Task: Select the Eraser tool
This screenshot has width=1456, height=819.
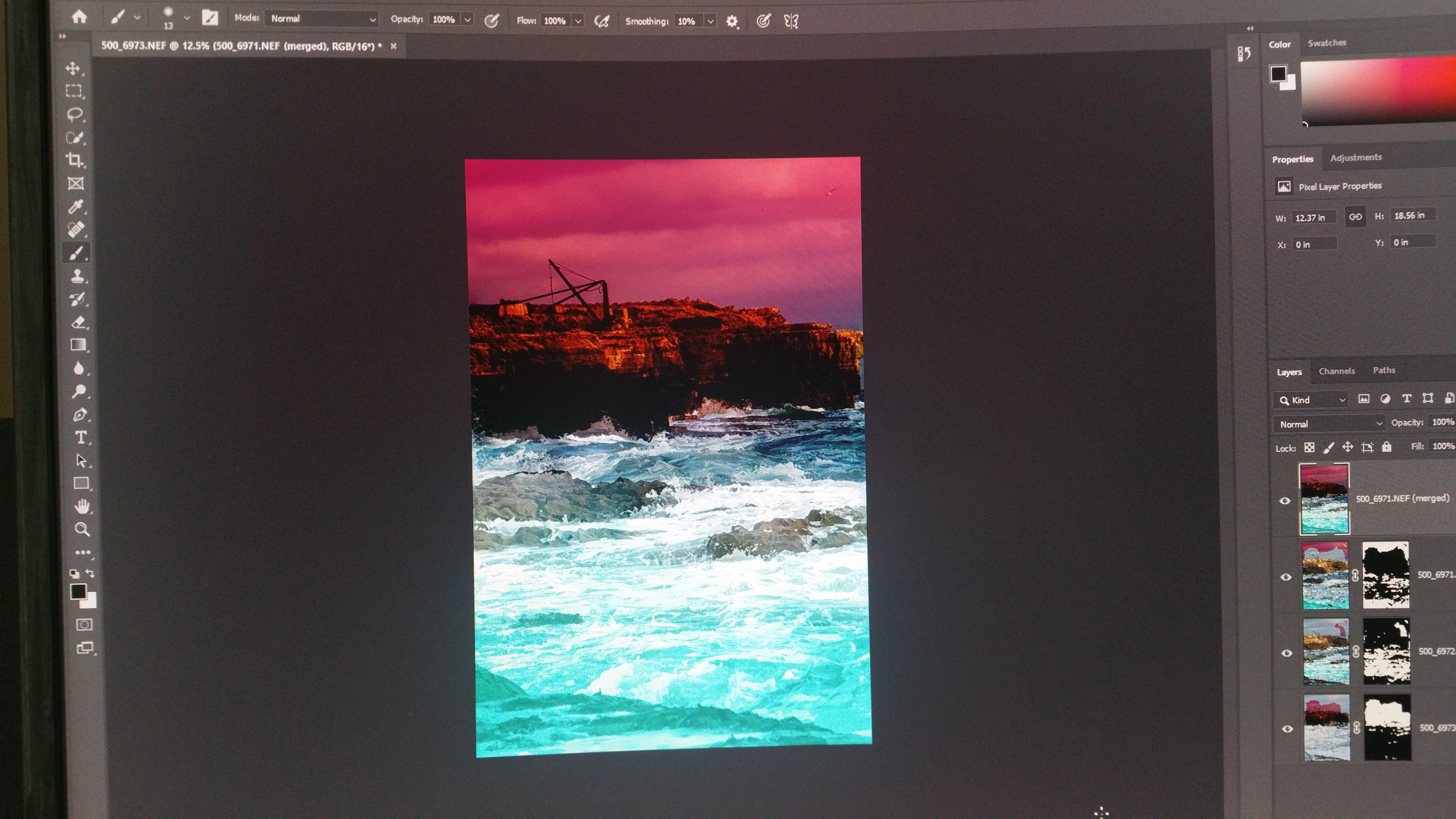Action: coord(79,323)
